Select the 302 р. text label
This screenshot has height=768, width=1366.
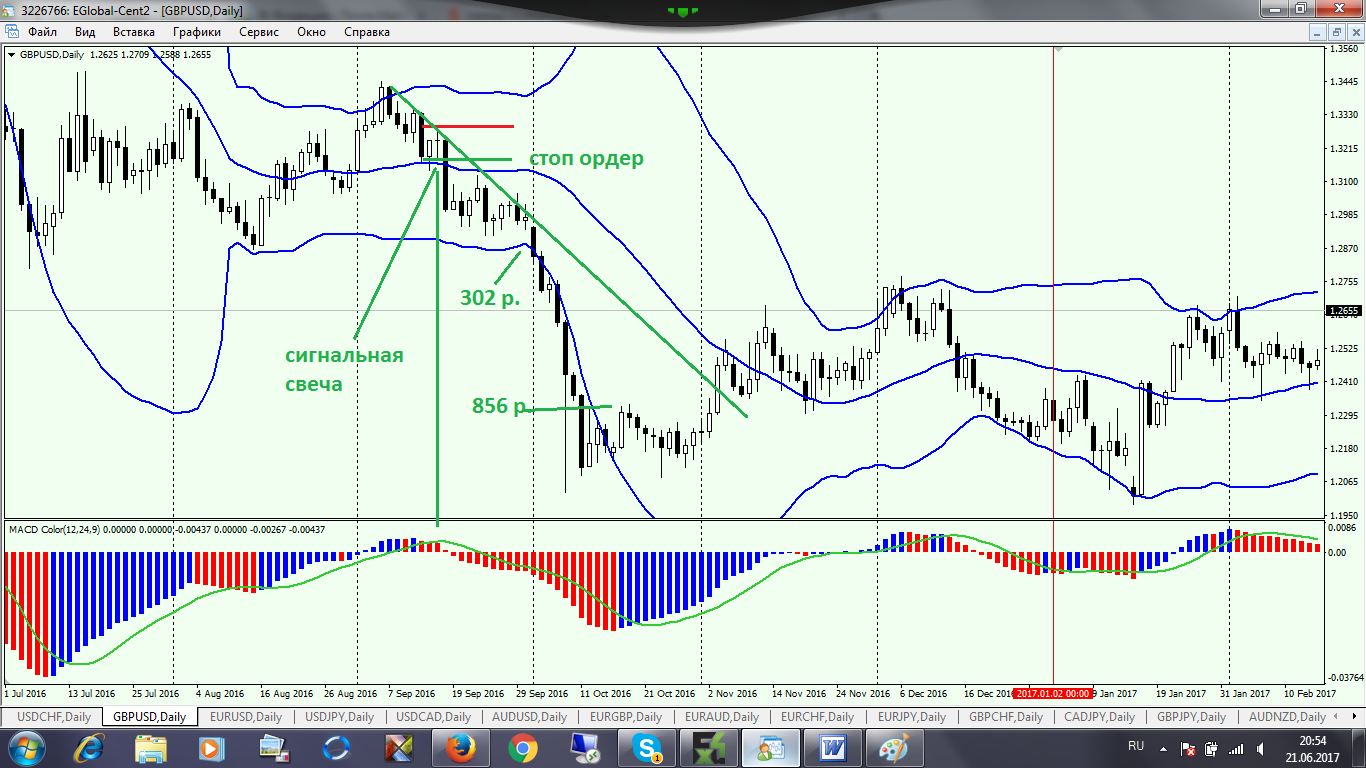click(x=490, y=297)
